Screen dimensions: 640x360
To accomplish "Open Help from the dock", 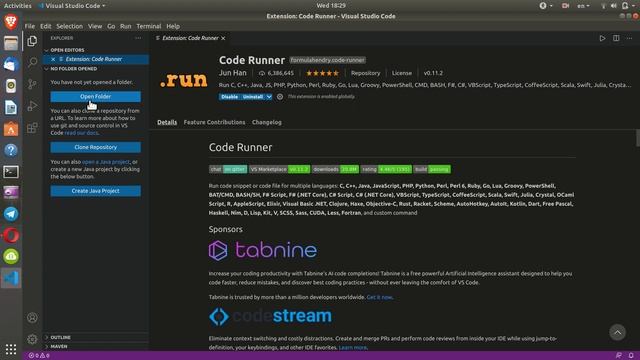I will click(11, 150).
